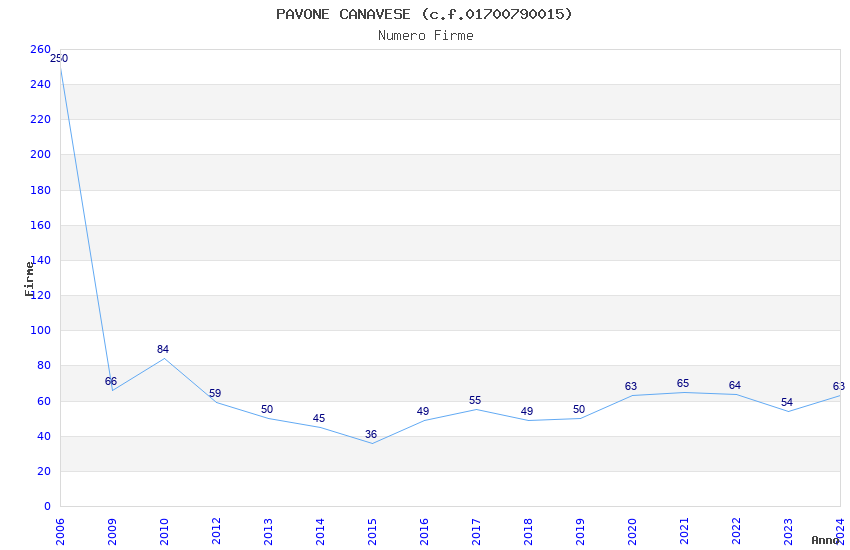The image size is (850, 550).
Task: Click the x-axis year 2014
Action: point(320,532)
